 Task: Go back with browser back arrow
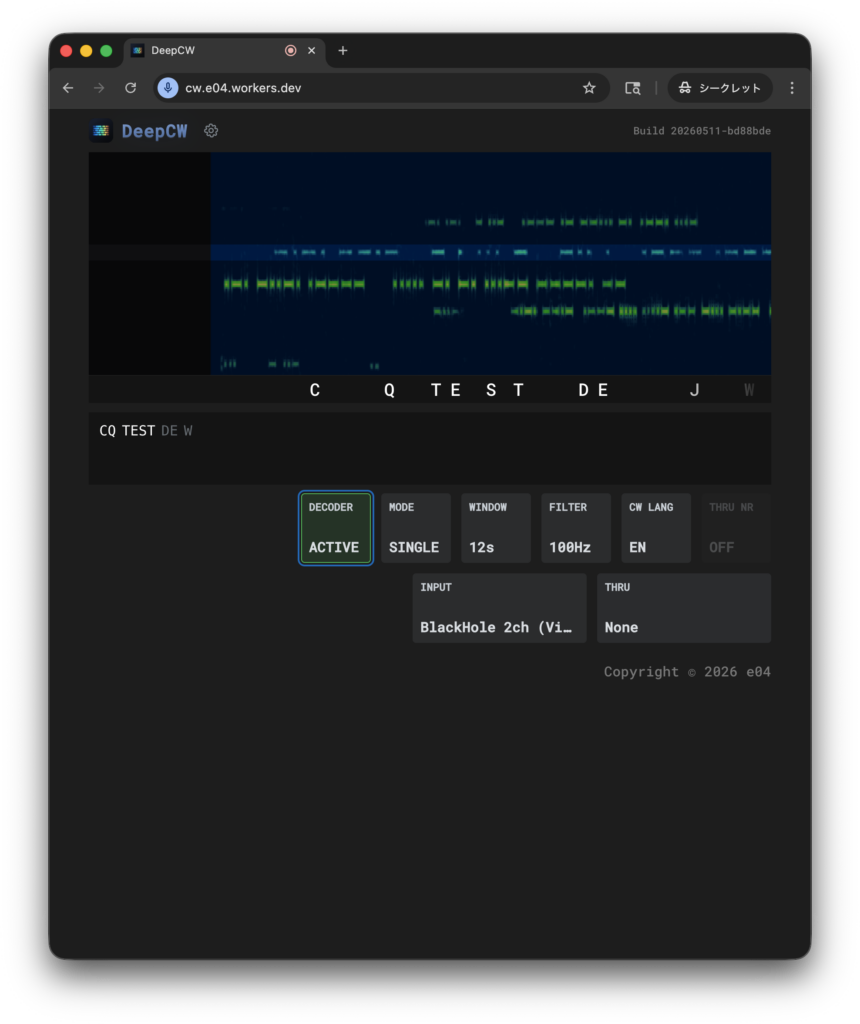click(69, 88)
